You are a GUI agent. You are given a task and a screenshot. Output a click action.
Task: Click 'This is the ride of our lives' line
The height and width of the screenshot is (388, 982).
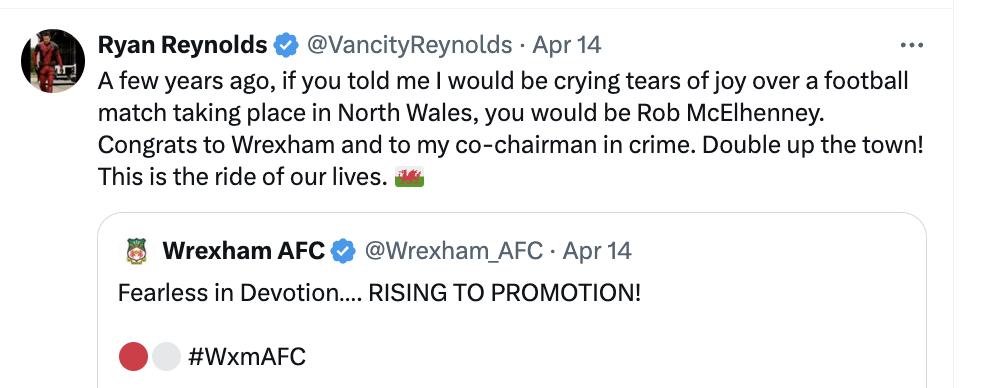point(242,178)
